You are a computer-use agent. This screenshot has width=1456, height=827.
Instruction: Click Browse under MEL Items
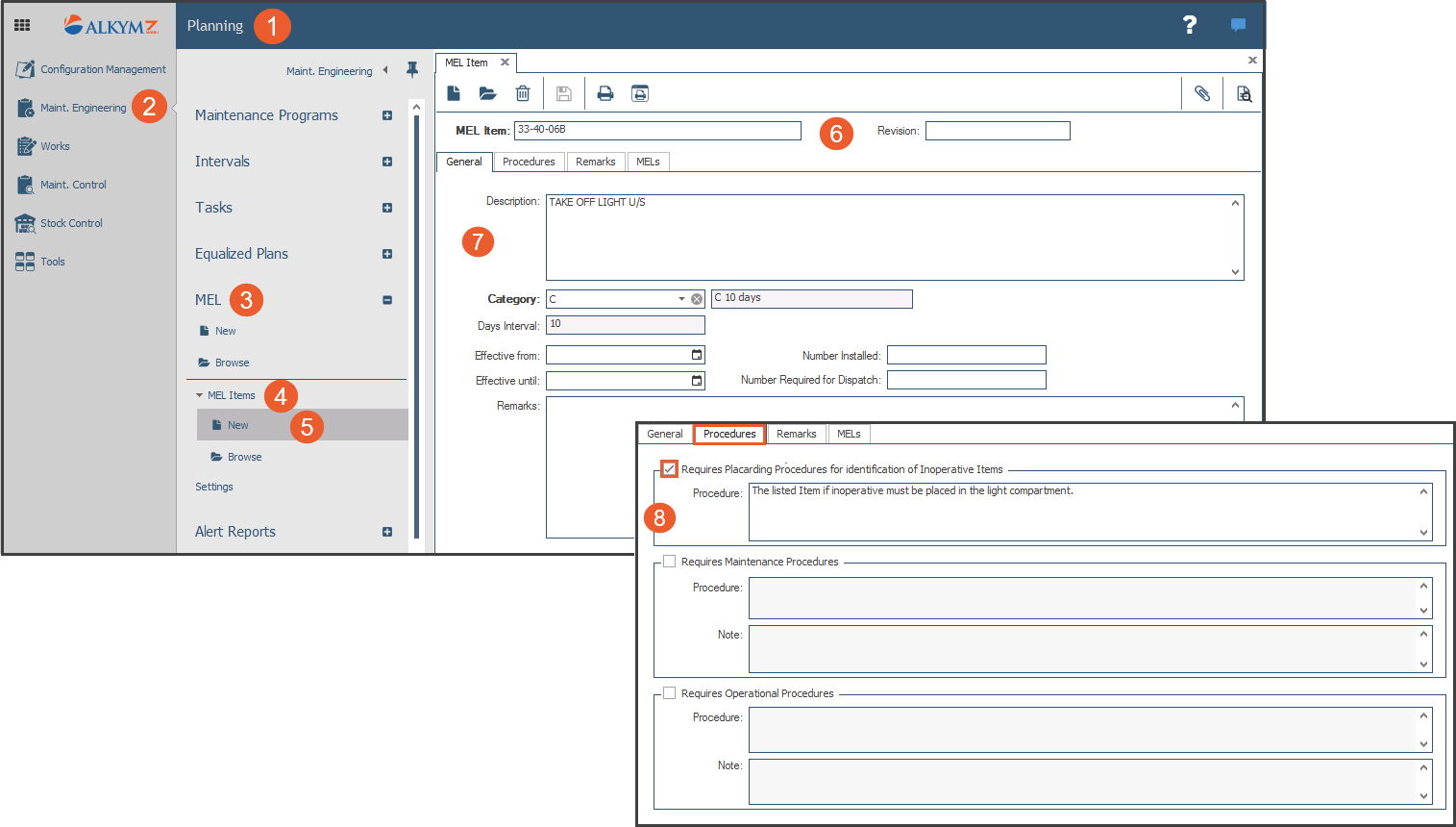(x=236, y=457)
